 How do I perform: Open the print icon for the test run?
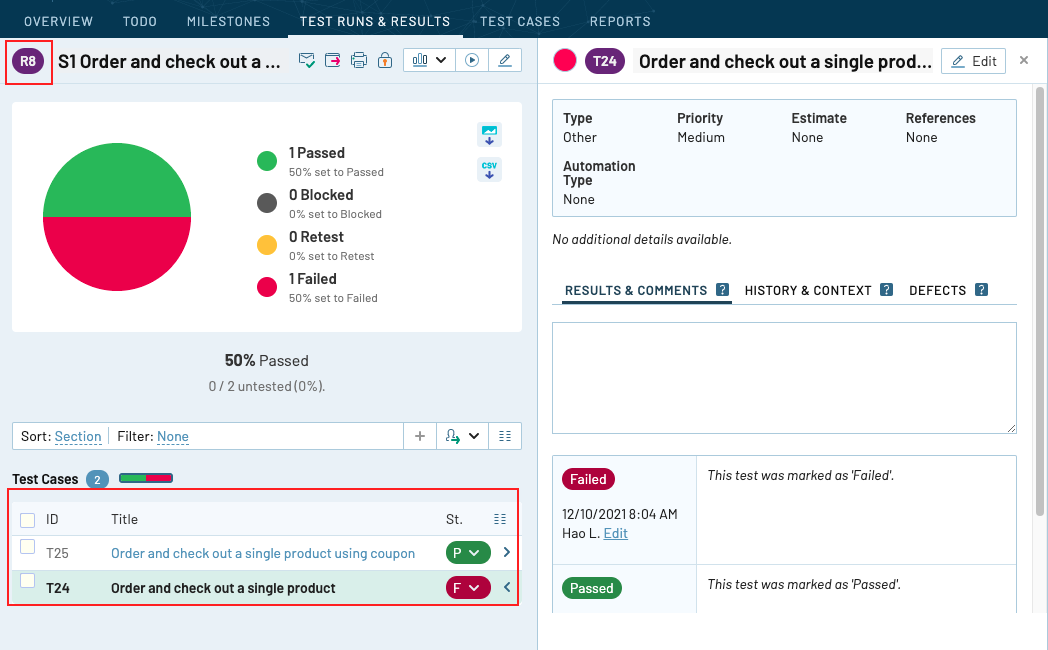[x=360, y=60]
